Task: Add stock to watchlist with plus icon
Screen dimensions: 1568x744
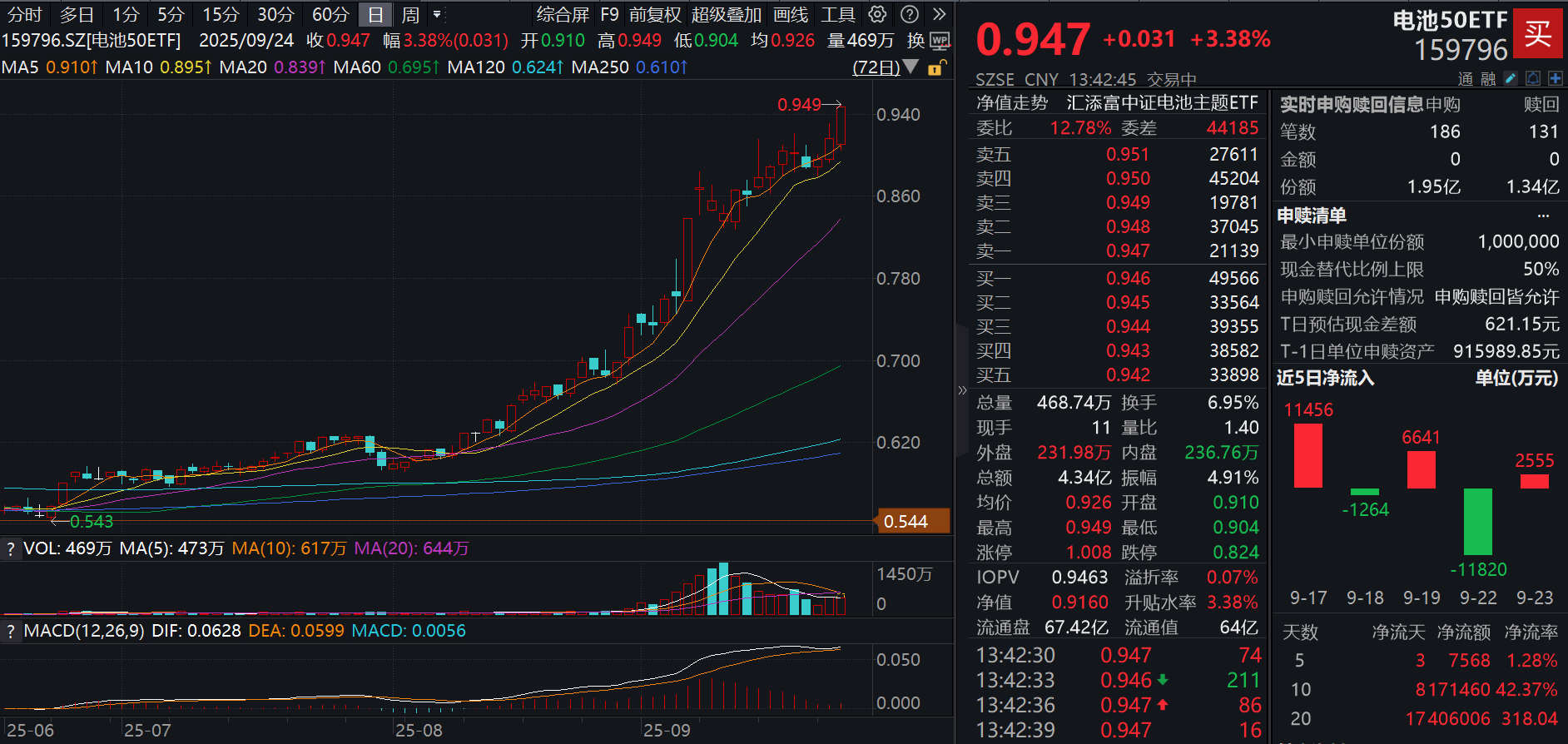Action: tap(1555, 78)
